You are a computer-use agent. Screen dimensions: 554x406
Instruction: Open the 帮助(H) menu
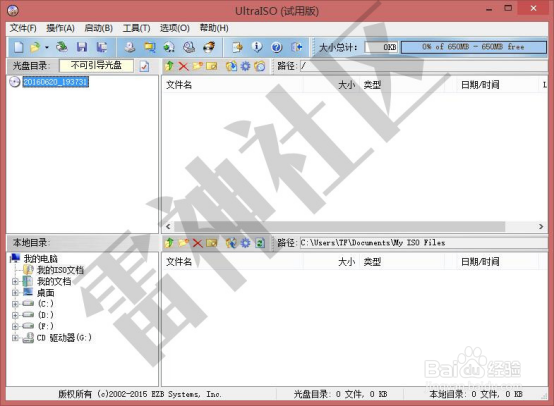point(214,28)
